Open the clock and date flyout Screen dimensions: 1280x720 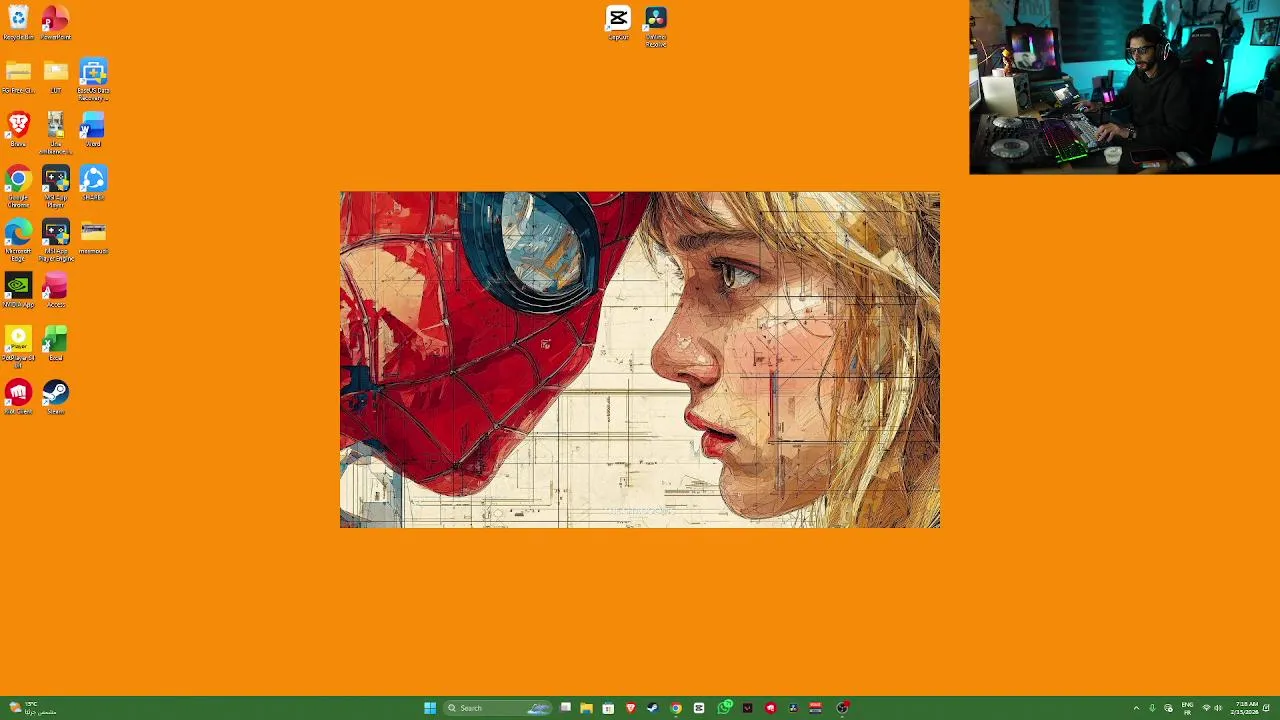coord(1246,708)
